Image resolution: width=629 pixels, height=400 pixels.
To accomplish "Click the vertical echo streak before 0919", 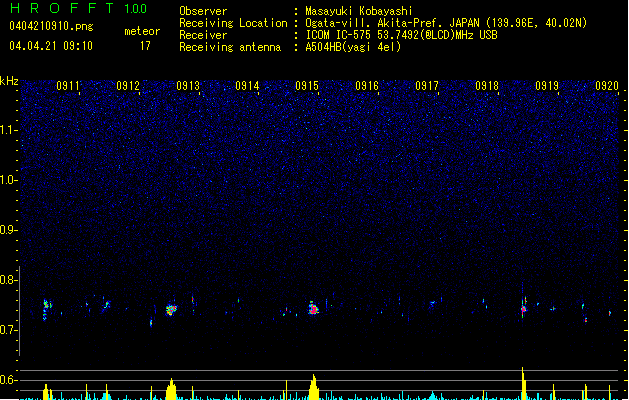I will point(523,306).
